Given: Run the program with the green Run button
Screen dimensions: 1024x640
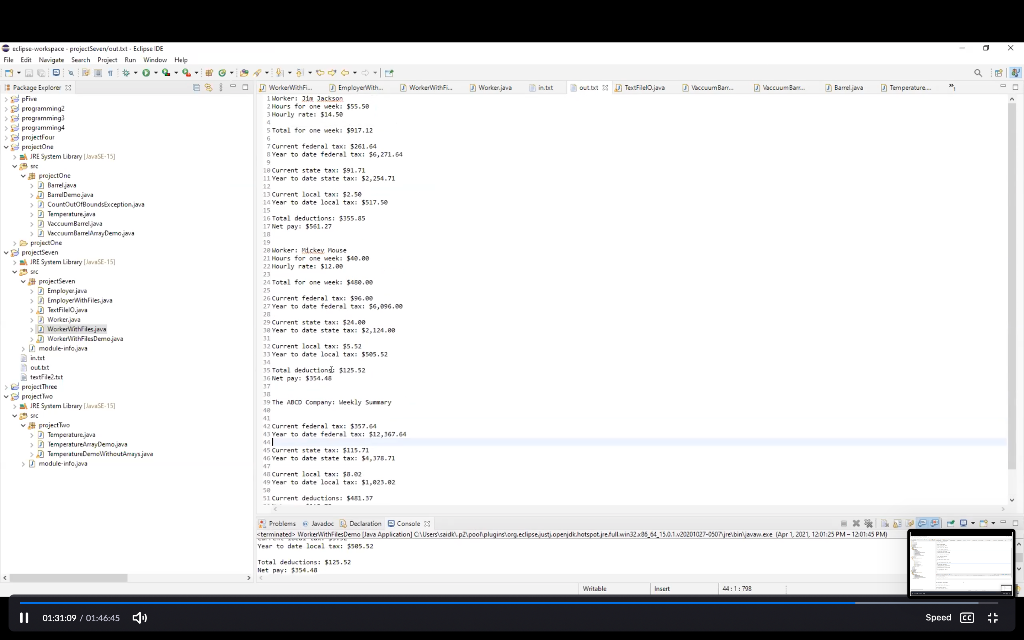Looking at the screenshot, I should click(x=146, y=73).
